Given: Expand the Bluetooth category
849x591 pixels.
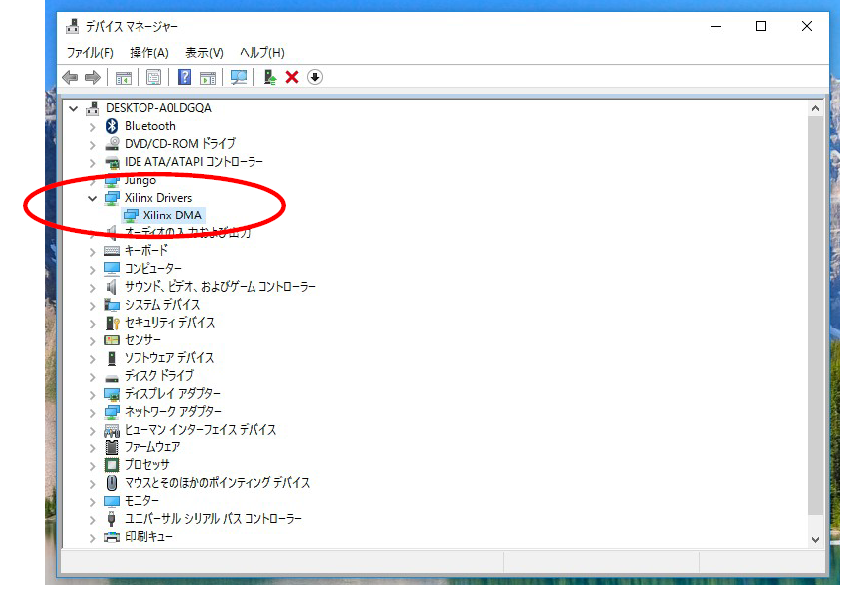Looking at the screenshot, I should [93, 127].
